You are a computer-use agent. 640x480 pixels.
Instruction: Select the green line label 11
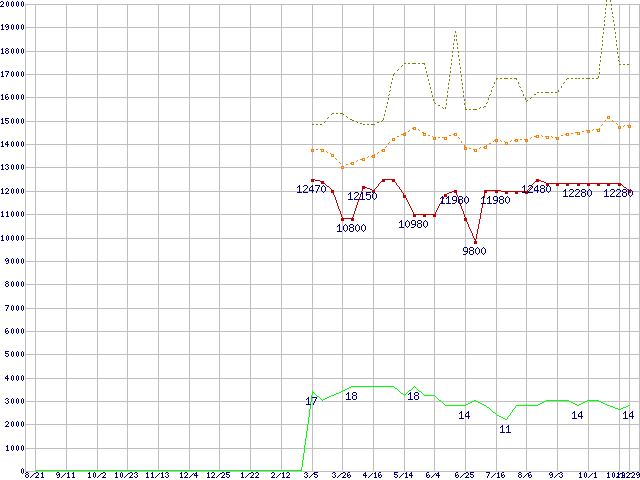[505, 429]
